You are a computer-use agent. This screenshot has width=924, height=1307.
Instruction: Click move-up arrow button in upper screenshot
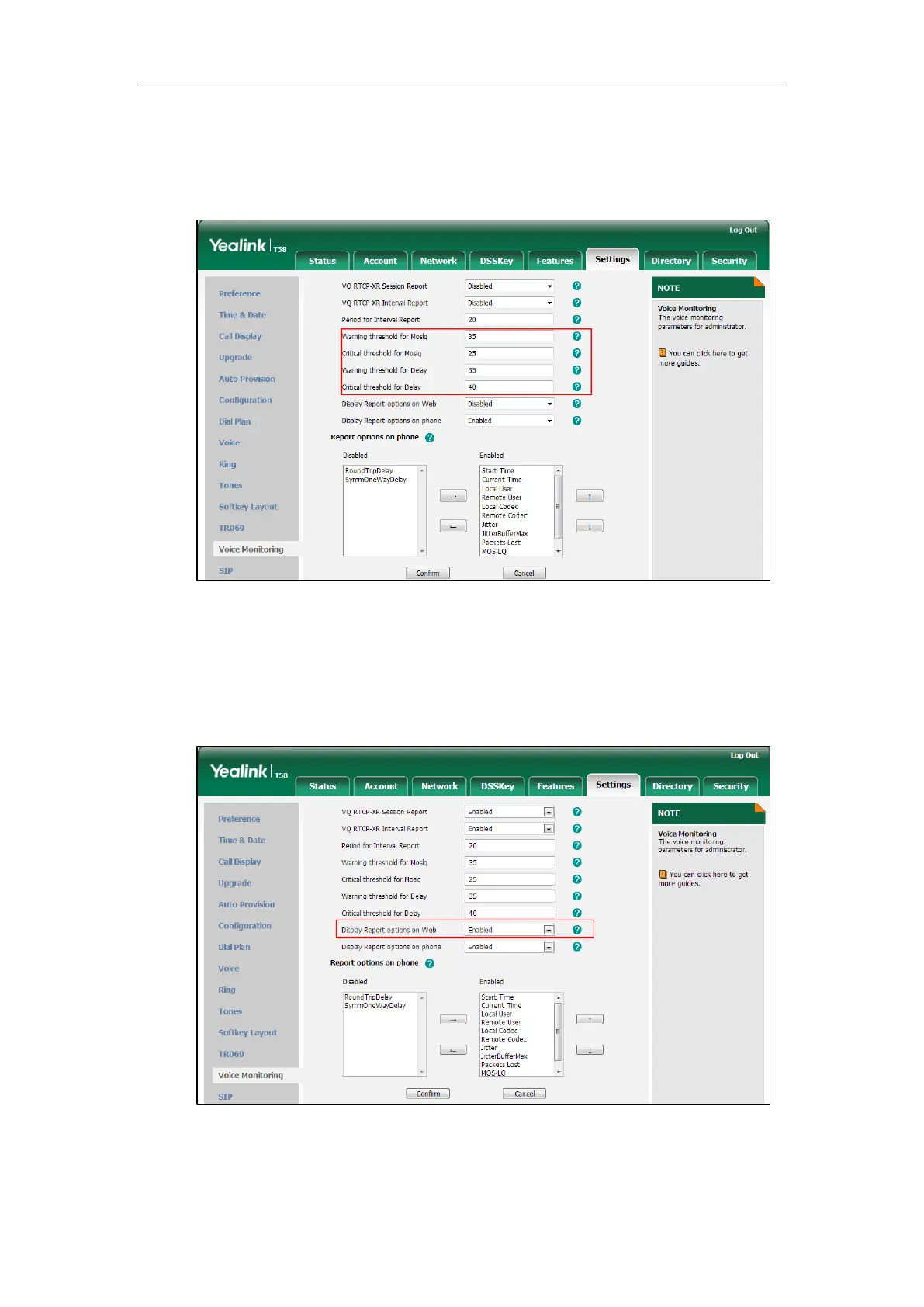coord(590,496)
